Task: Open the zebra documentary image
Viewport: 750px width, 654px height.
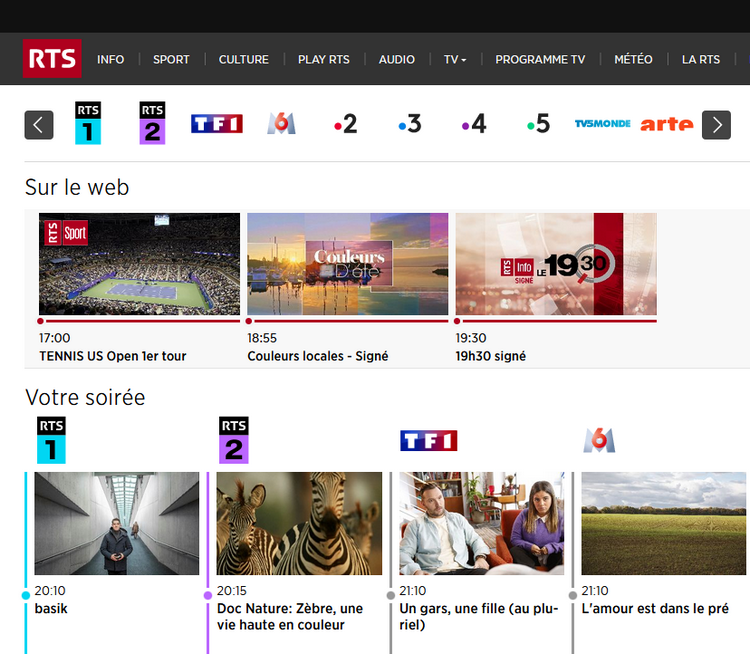Action: click(299, 523)
